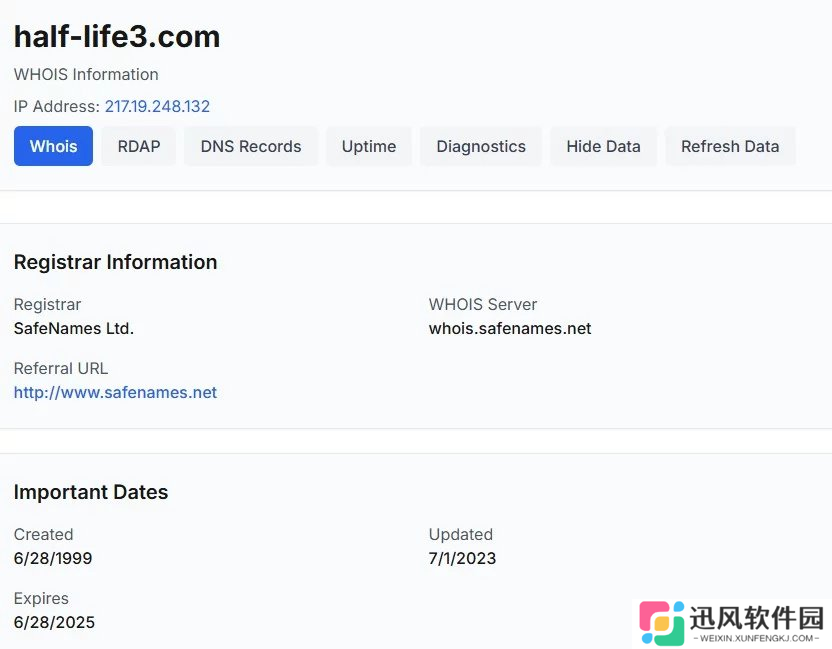Image resolution: width=832 pixels, height=649 pixels.
Task: Click the updated date 7/1/2023
Action: (462, 558)
